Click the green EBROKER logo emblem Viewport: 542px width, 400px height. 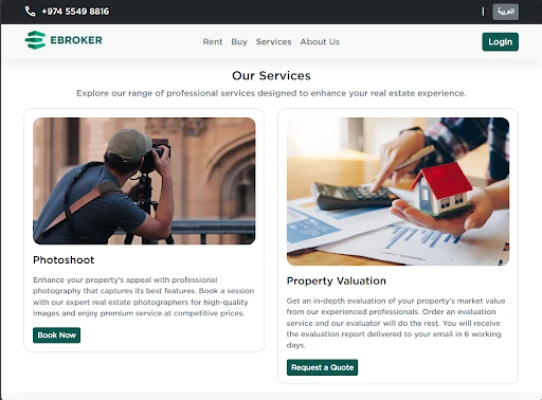(x=35, y=40)
